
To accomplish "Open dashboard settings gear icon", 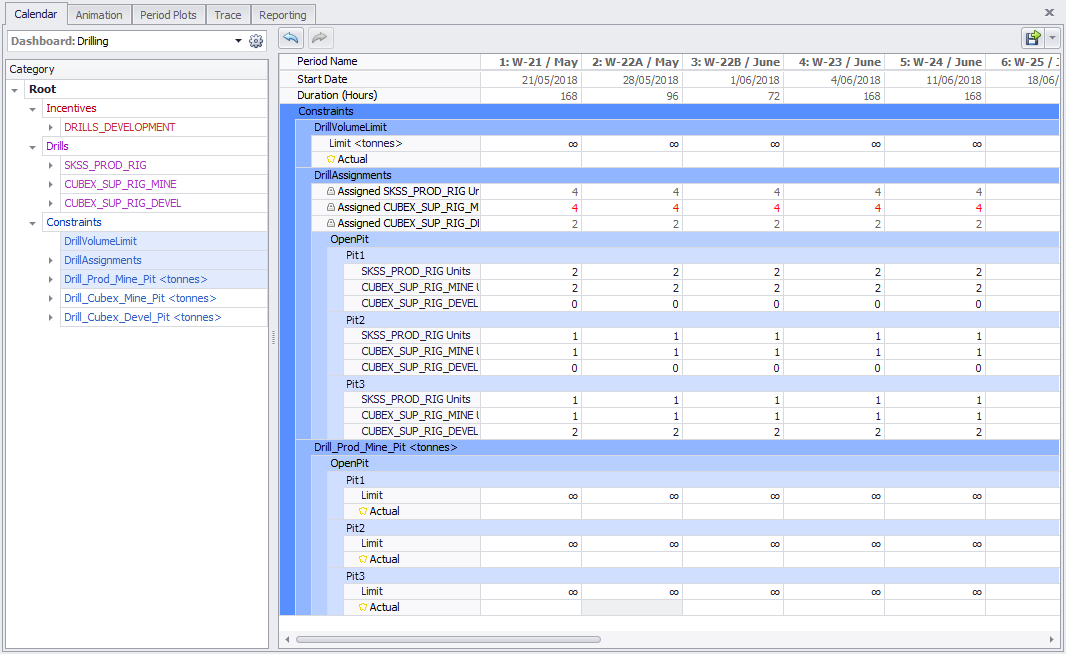I will (x=256, y=41).
